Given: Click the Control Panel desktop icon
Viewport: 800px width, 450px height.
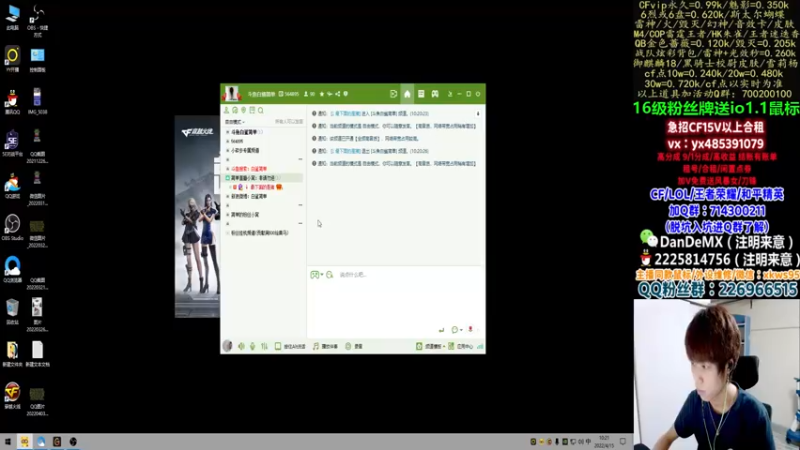Looking at the screenshot, I should tap(37, 59).
